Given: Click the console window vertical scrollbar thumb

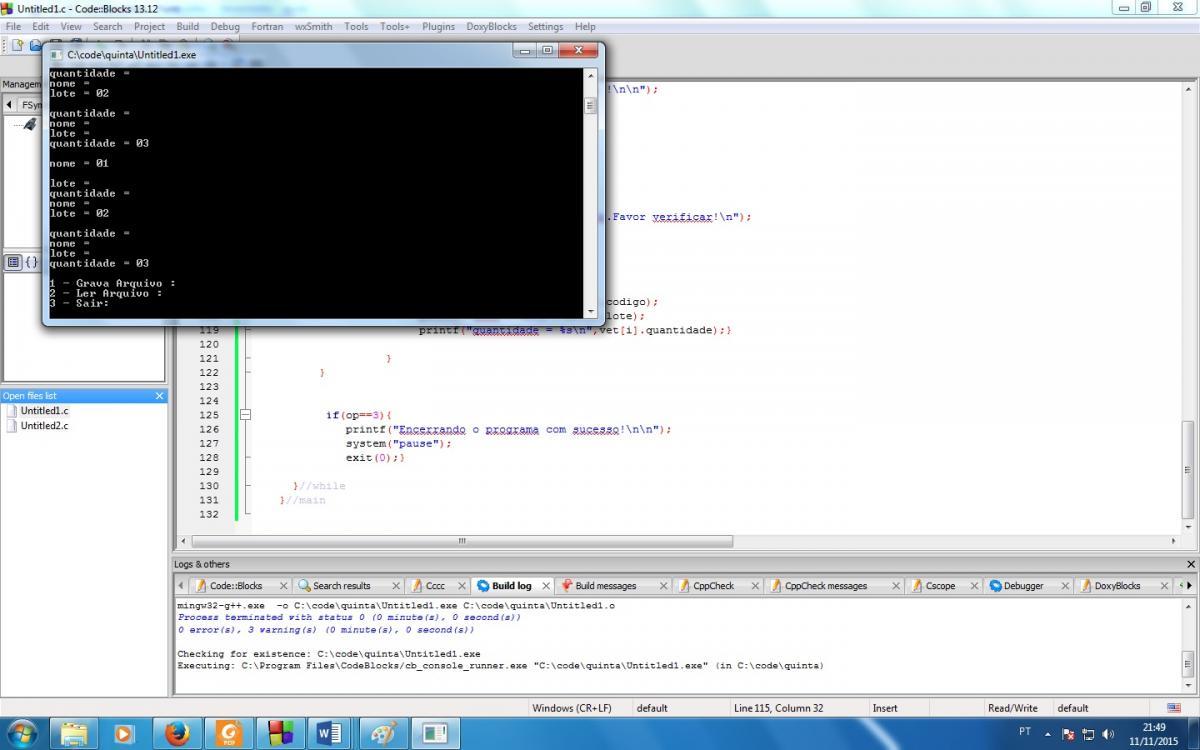Looking at the screenshot, I should pyautogui.click(x=590, y=105).
